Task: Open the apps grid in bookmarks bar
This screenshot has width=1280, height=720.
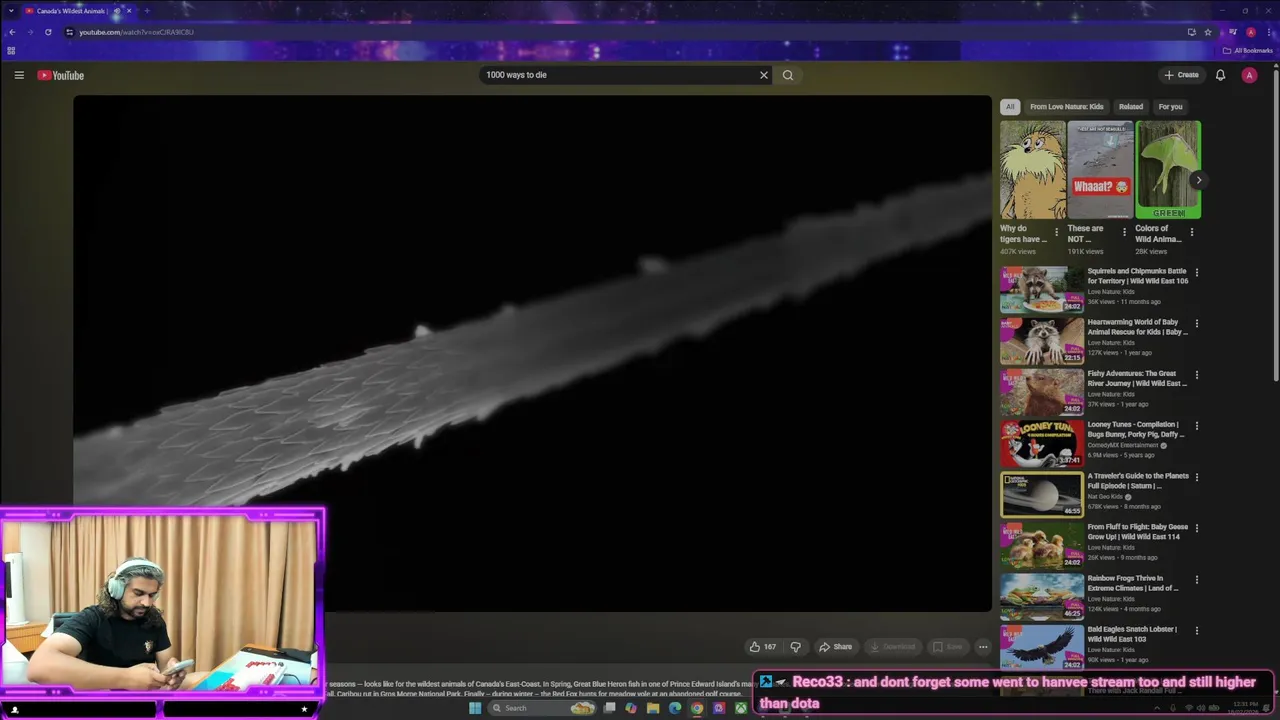Action: pyautogui.click(x=11, y=51)
